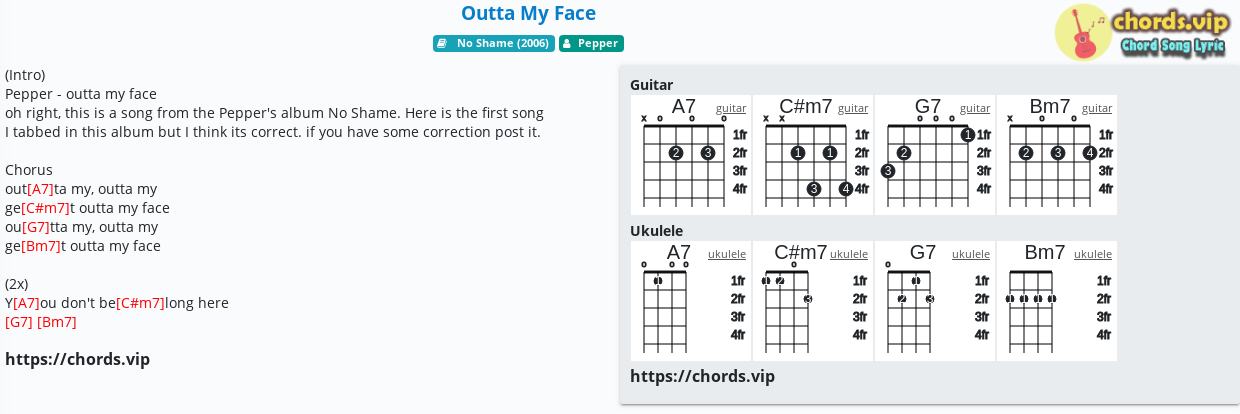Select the Bm7 ukulele chord diagram
Viewport: 1240px width, 414px height.
point(1057,301)
